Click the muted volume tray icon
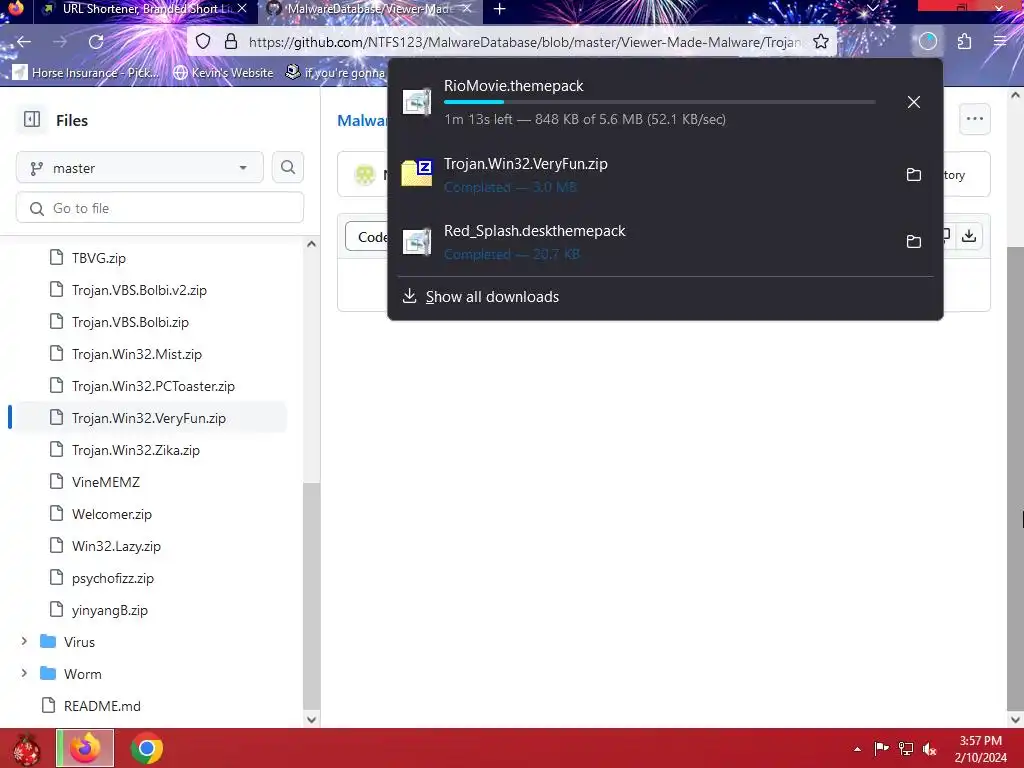This screenshot has height=768, width=1024. pyautogui.click(x=930, y=748)
